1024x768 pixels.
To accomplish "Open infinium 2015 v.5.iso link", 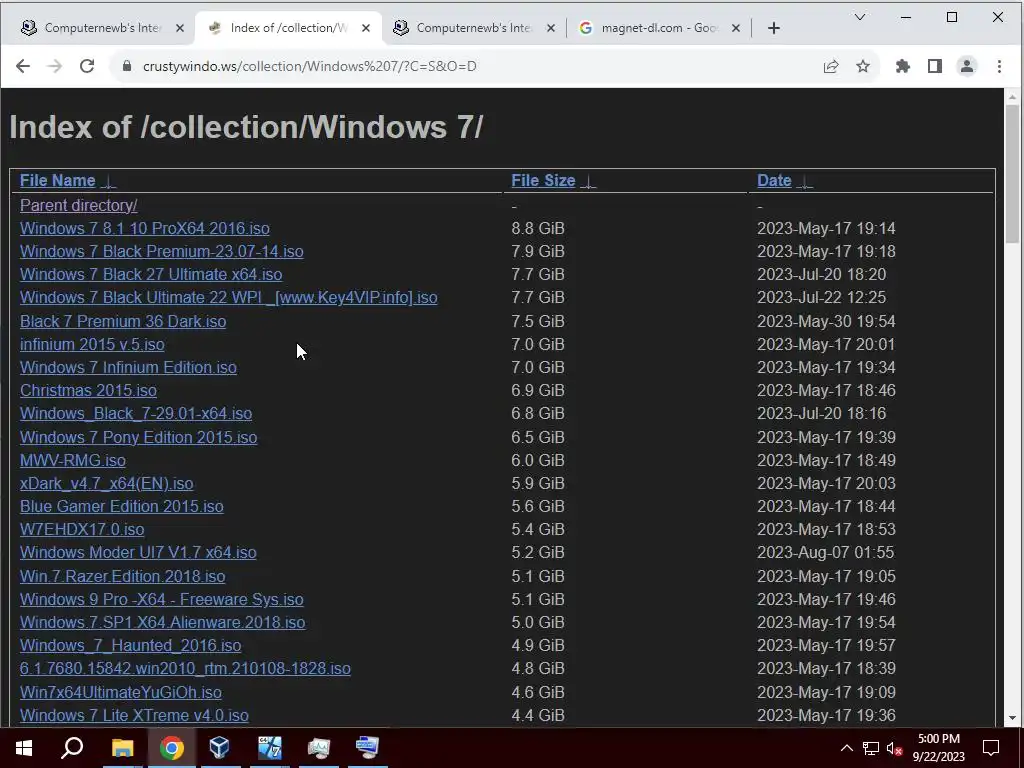I will (x=92, y=344).
